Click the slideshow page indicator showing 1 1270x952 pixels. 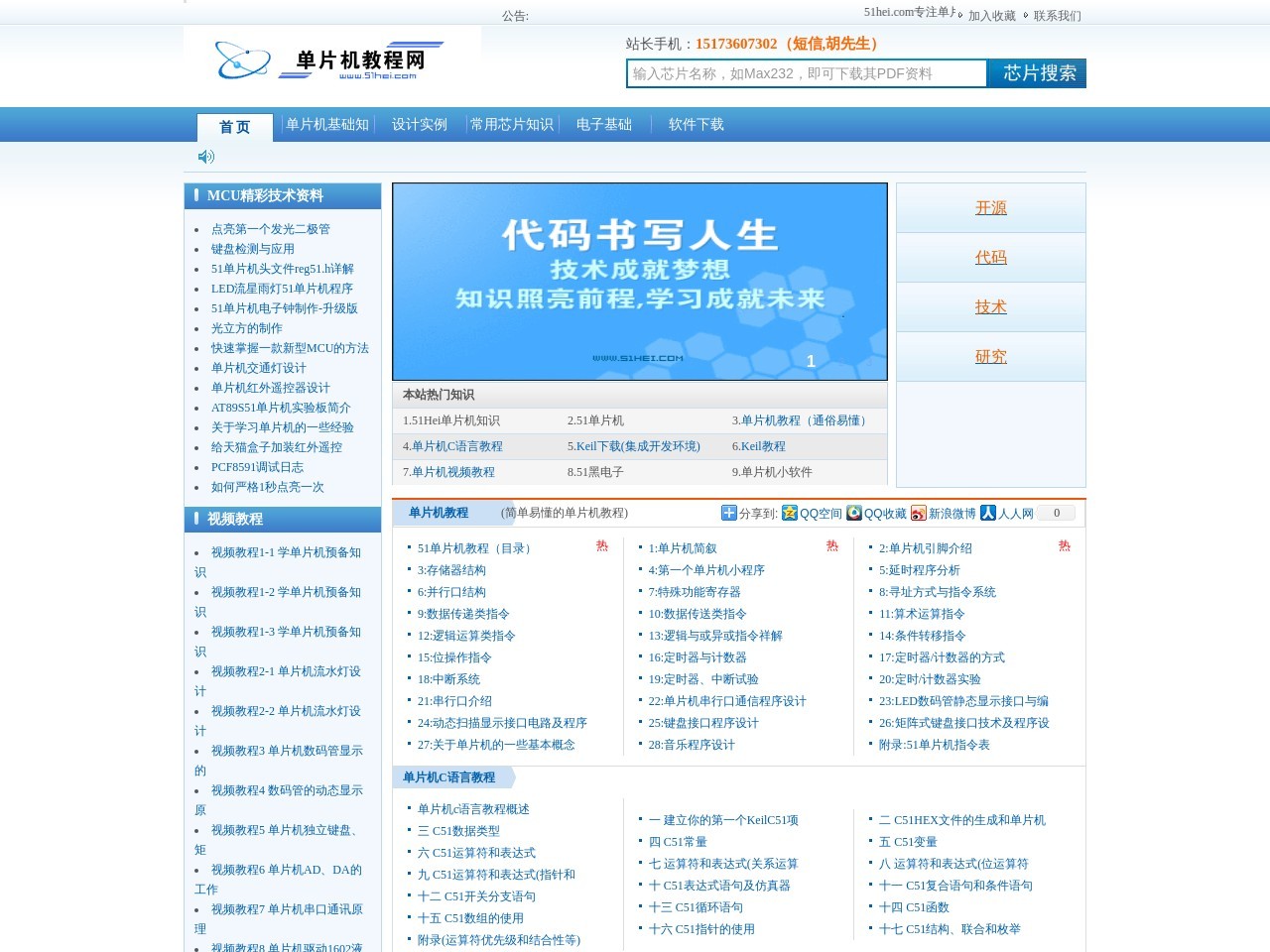810,361
